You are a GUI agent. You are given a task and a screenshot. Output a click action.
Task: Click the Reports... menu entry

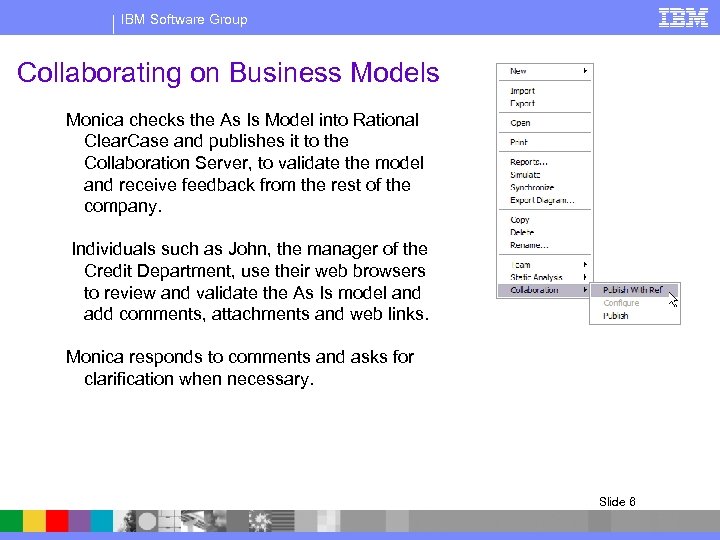(x=545, y=162)
